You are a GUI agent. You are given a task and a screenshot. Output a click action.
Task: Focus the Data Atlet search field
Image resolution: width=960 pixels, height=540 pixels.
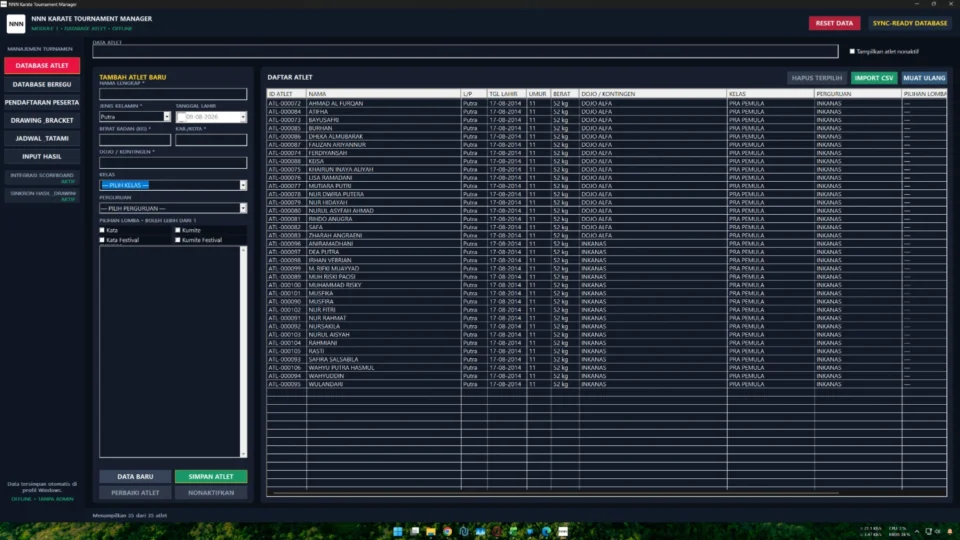[465, 51]
